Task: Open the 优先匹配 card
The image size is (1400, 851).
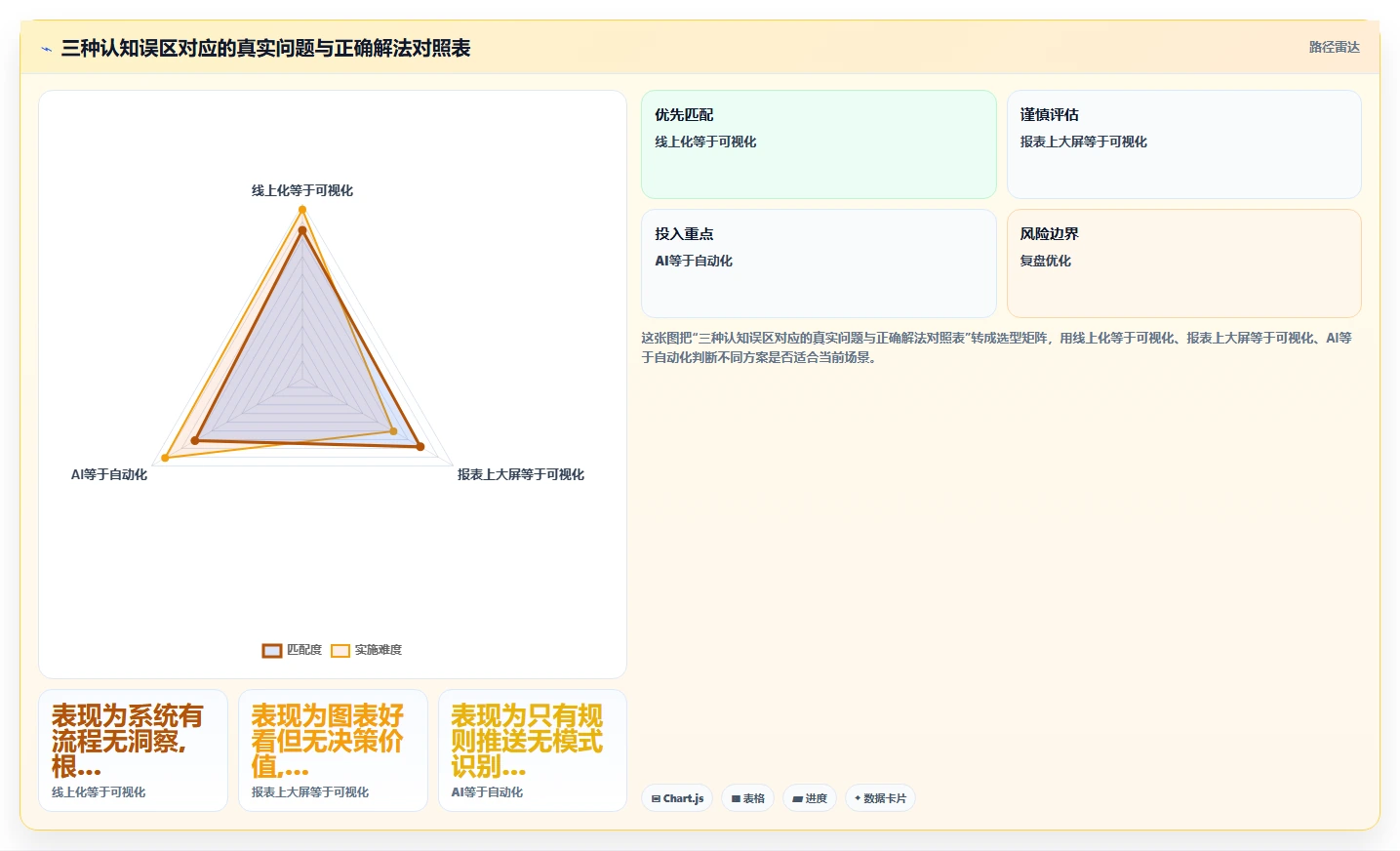Action: coord(819,144)
